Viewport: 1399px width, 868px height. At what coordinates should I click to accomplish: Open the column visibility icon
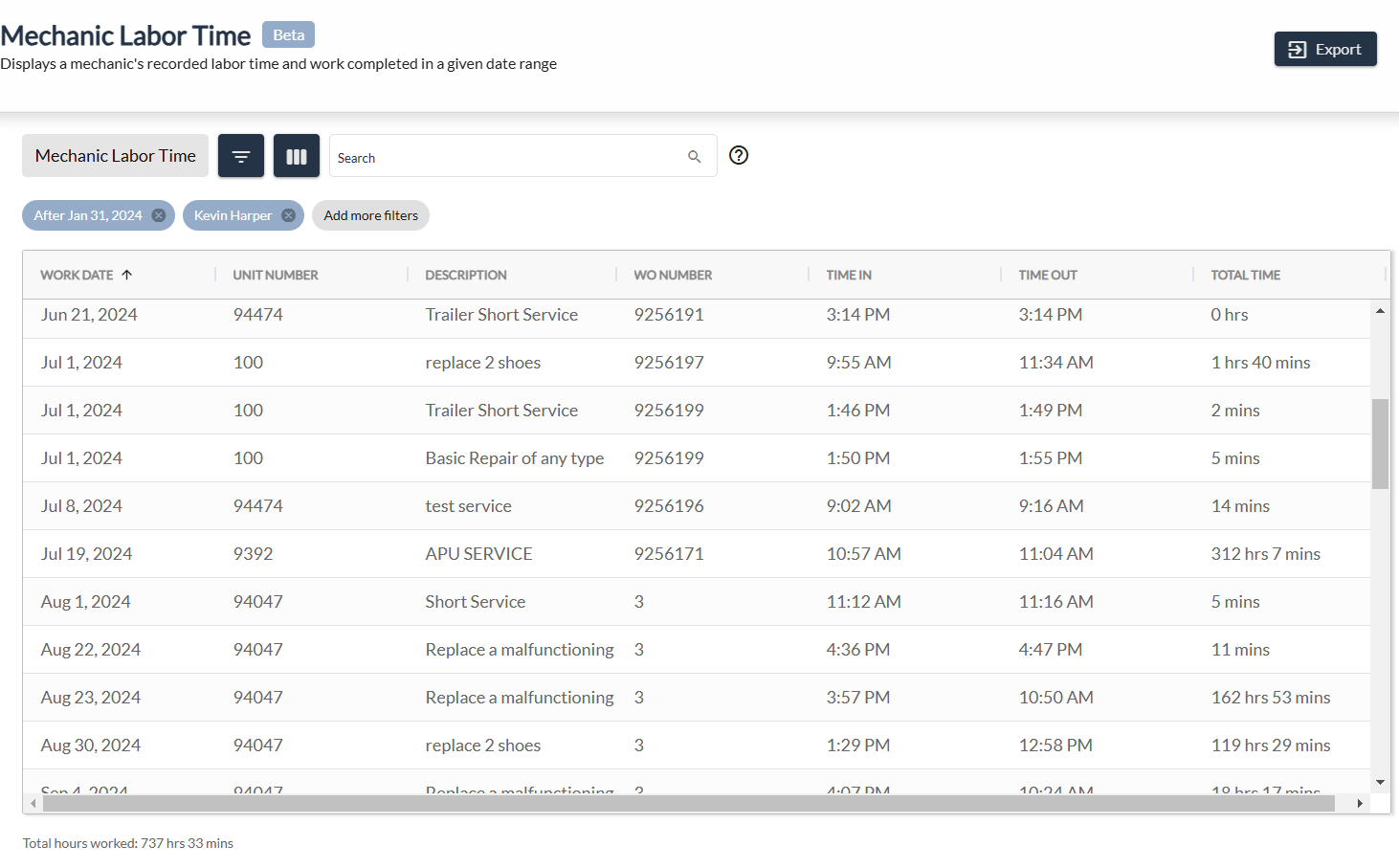click(x=296, y=155)
